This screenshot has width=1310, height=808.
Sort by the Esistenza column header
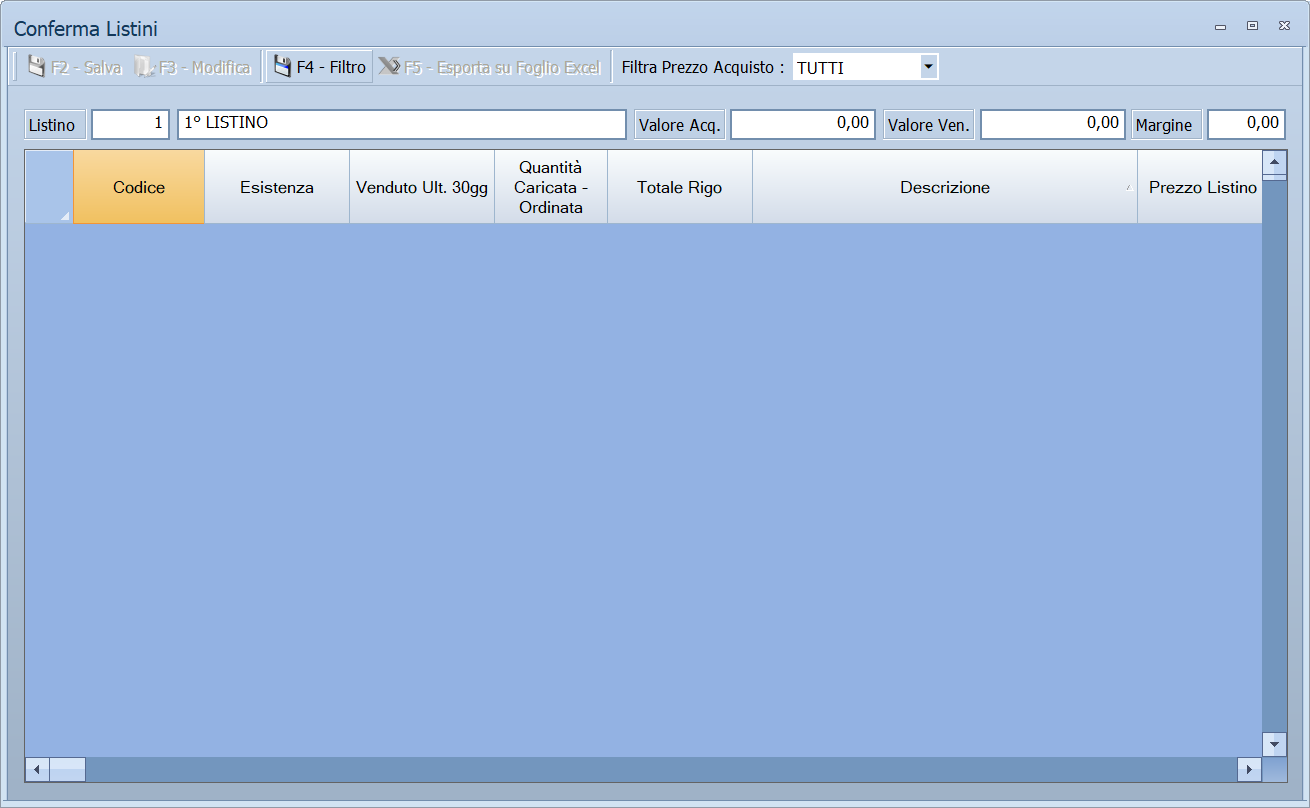tap(277, 187)
